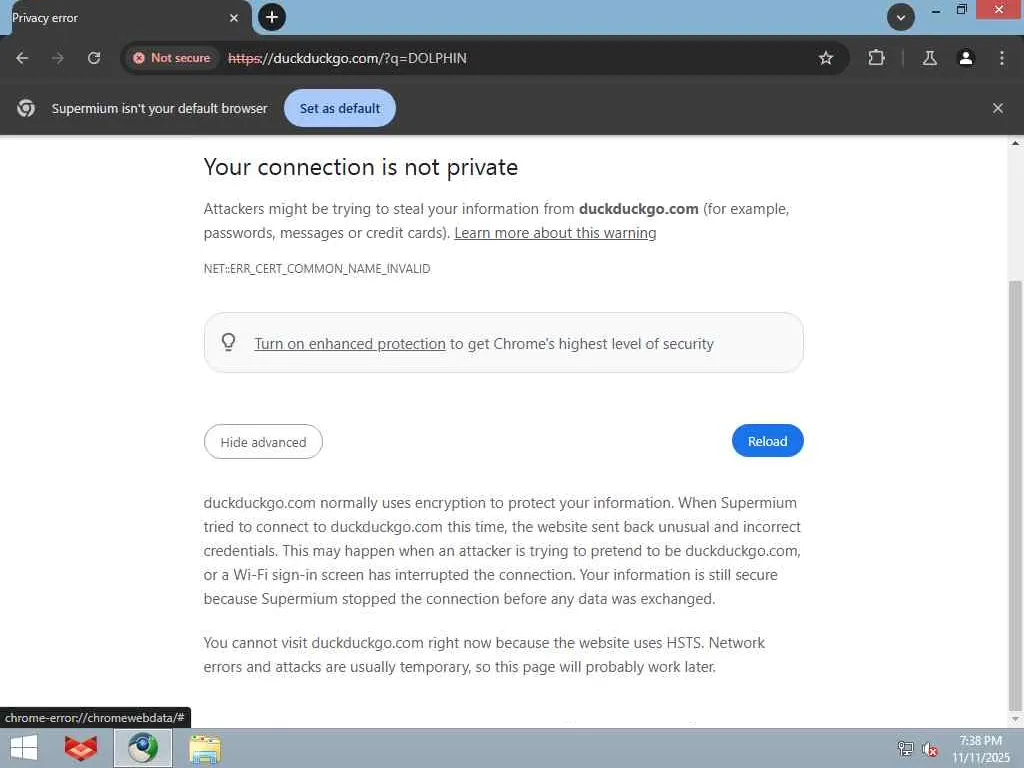Click the browser back arrow
Viewport: 1024px width, 768px height.
click(x=22, y=58)
